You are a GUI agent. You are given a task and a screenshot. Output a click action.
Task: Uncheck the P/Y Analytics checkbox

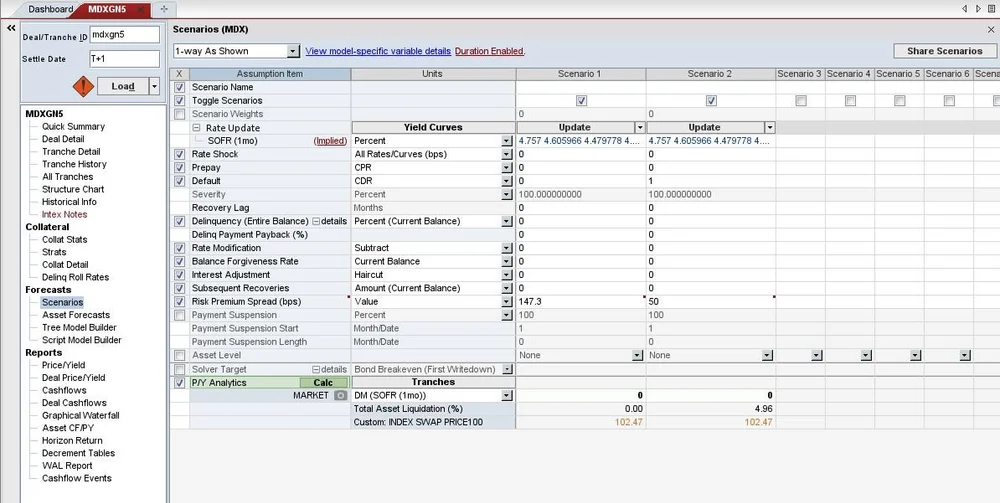pos(180,383)
